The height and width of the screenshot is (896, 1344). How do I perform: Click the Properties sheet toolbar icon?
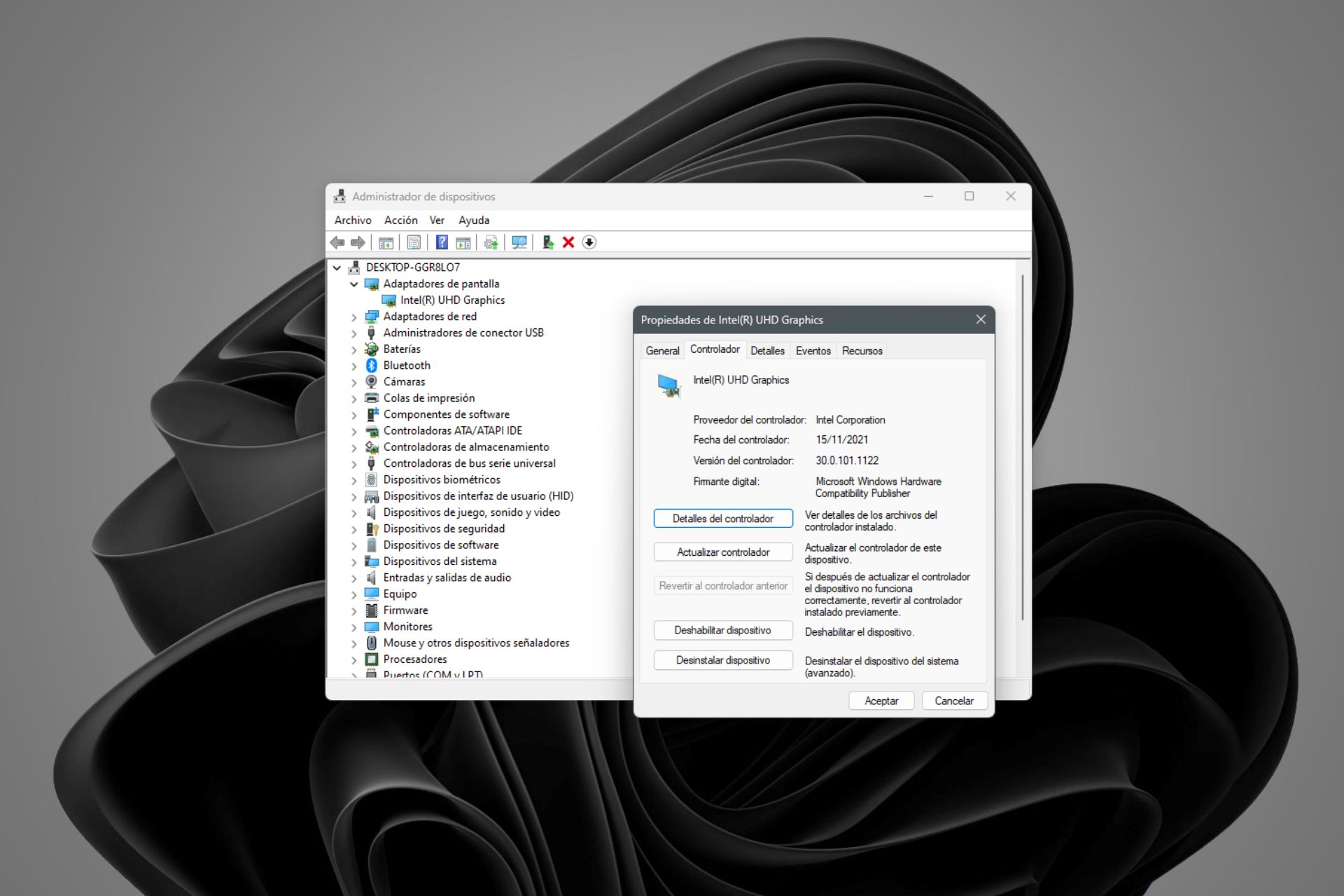(414, 242)
